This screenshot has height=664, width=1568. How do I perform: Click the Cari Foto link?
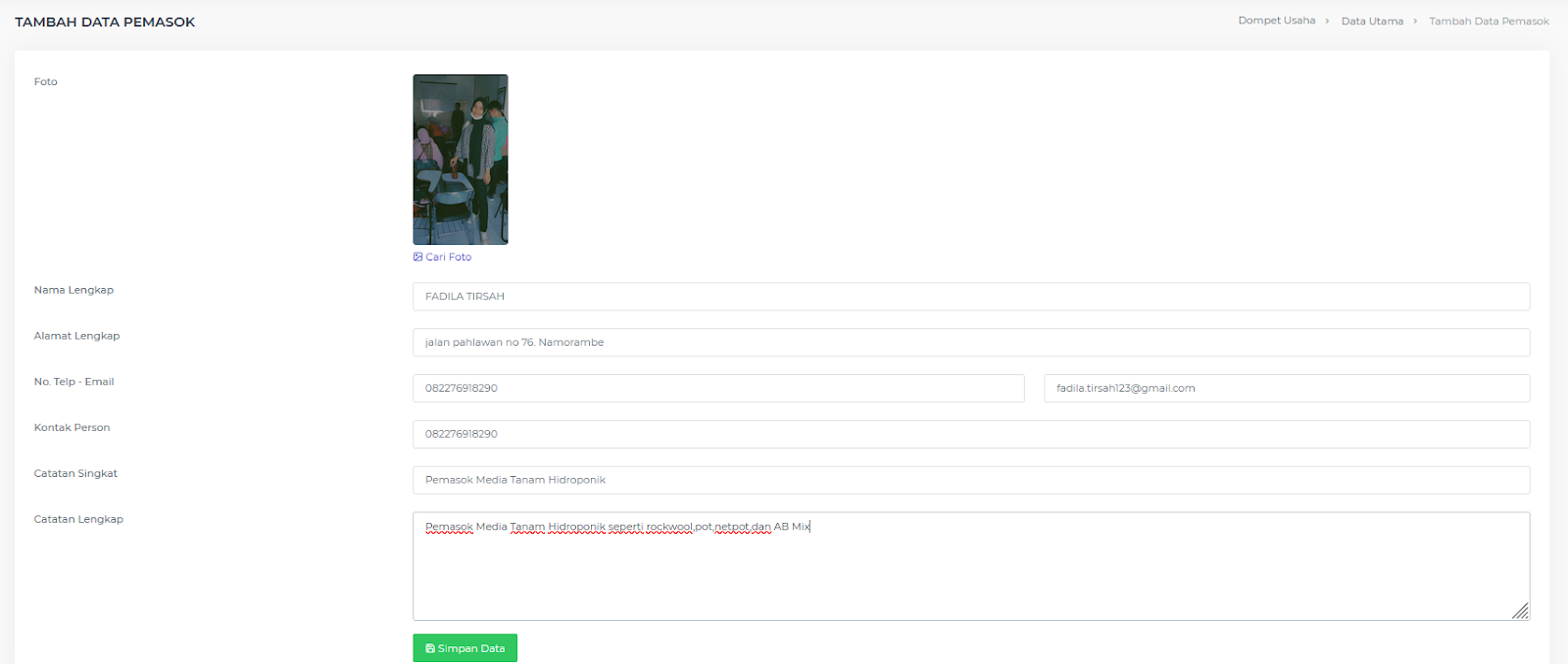(443, 257)
